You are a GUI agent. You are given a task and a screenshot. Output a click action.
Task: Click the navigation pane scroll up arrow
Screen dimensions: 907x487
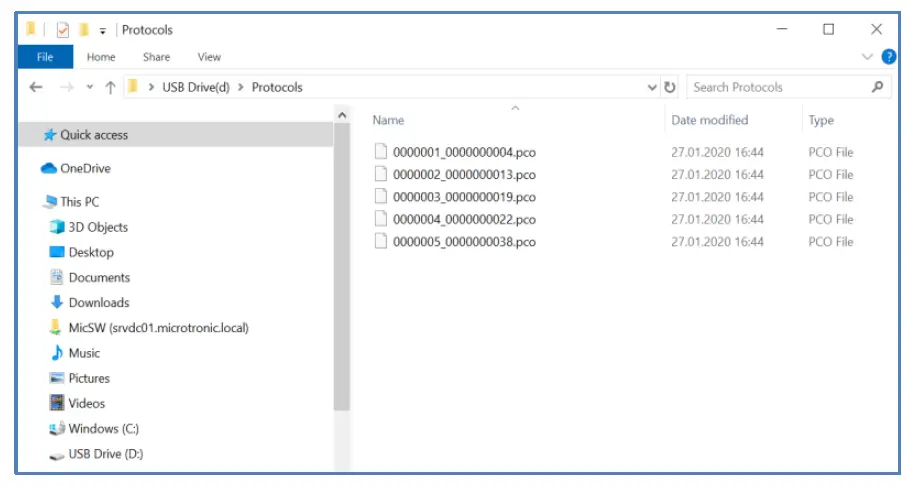click(342, 115)
